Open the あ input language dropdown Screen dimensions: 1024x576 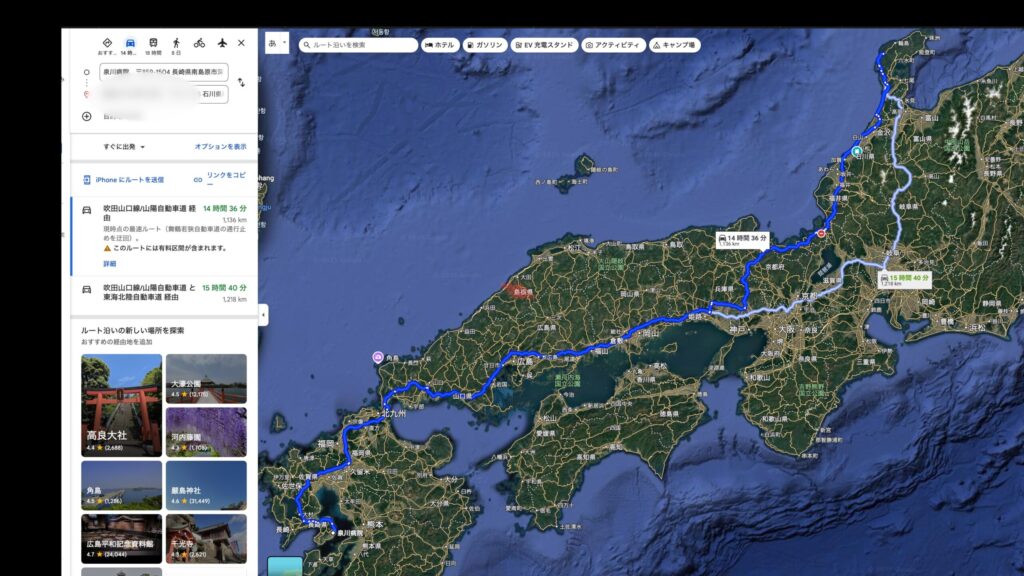pos(277,44)
